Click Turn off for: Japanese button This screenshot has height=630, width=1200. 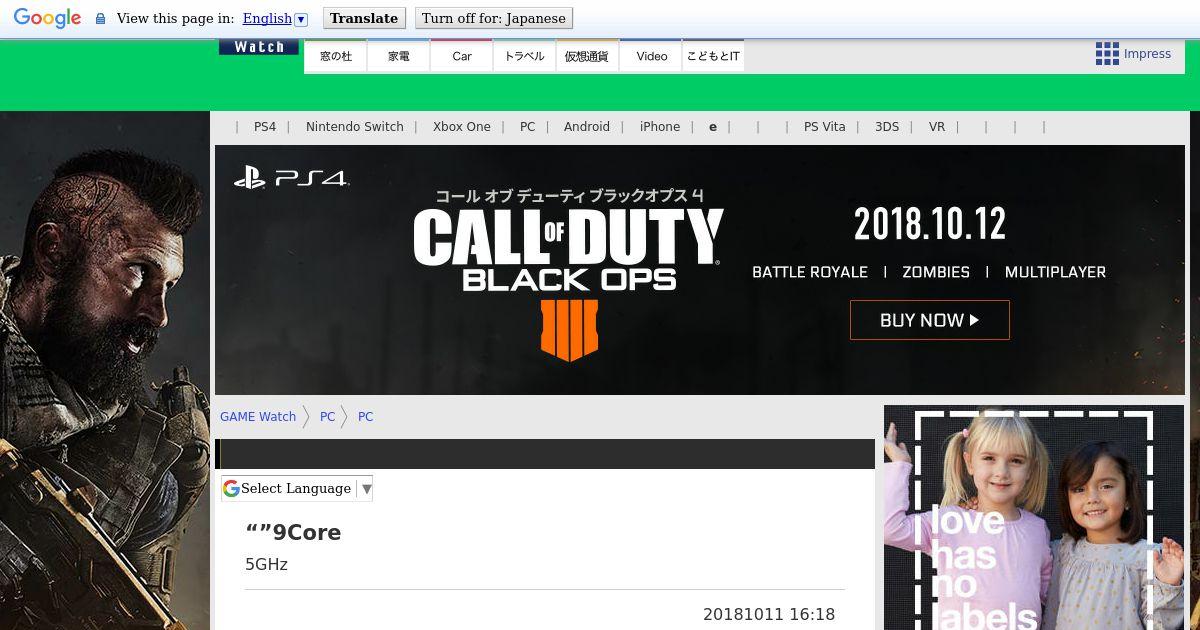pyautogui.click(x=494, y=18)
